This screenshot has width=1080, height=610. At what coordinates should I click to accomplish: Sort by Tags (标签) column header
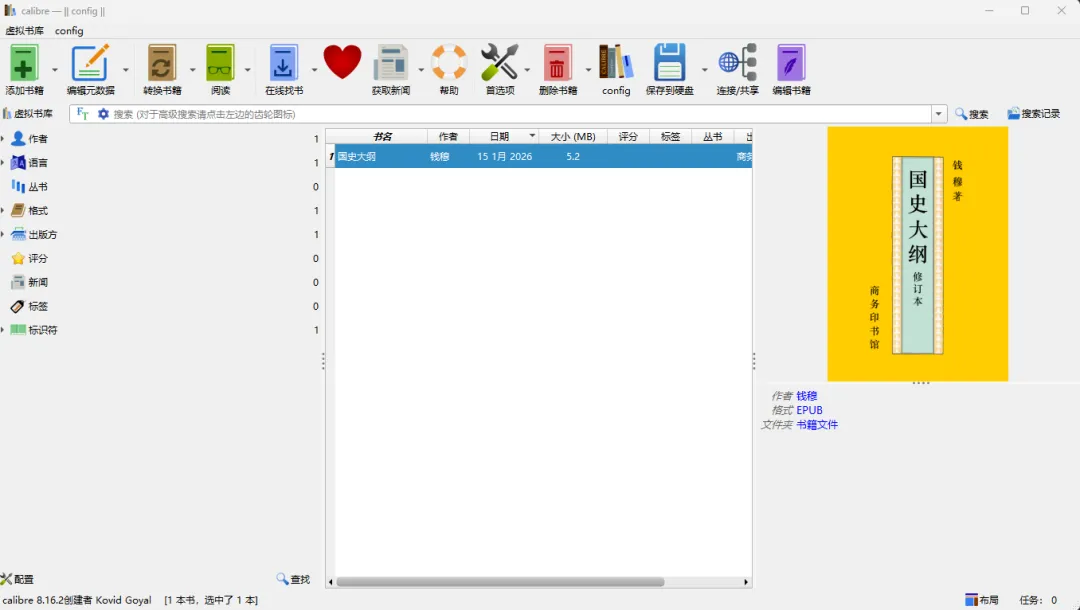[x=670, y=136]
